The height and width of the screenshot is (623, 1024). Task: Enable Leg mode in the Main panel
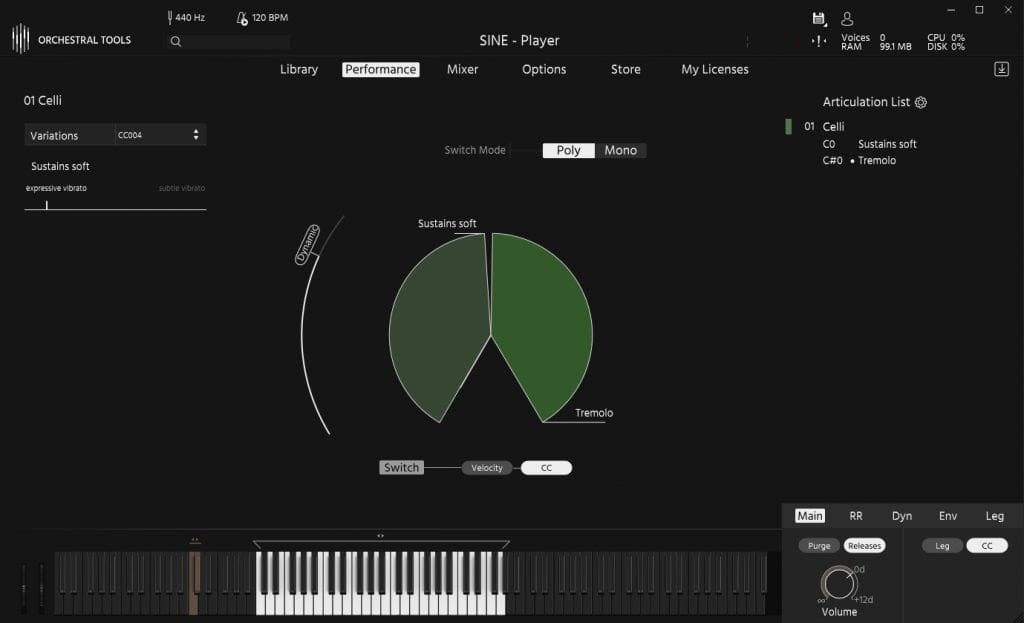pyautogui.click(x=941, y=545)
